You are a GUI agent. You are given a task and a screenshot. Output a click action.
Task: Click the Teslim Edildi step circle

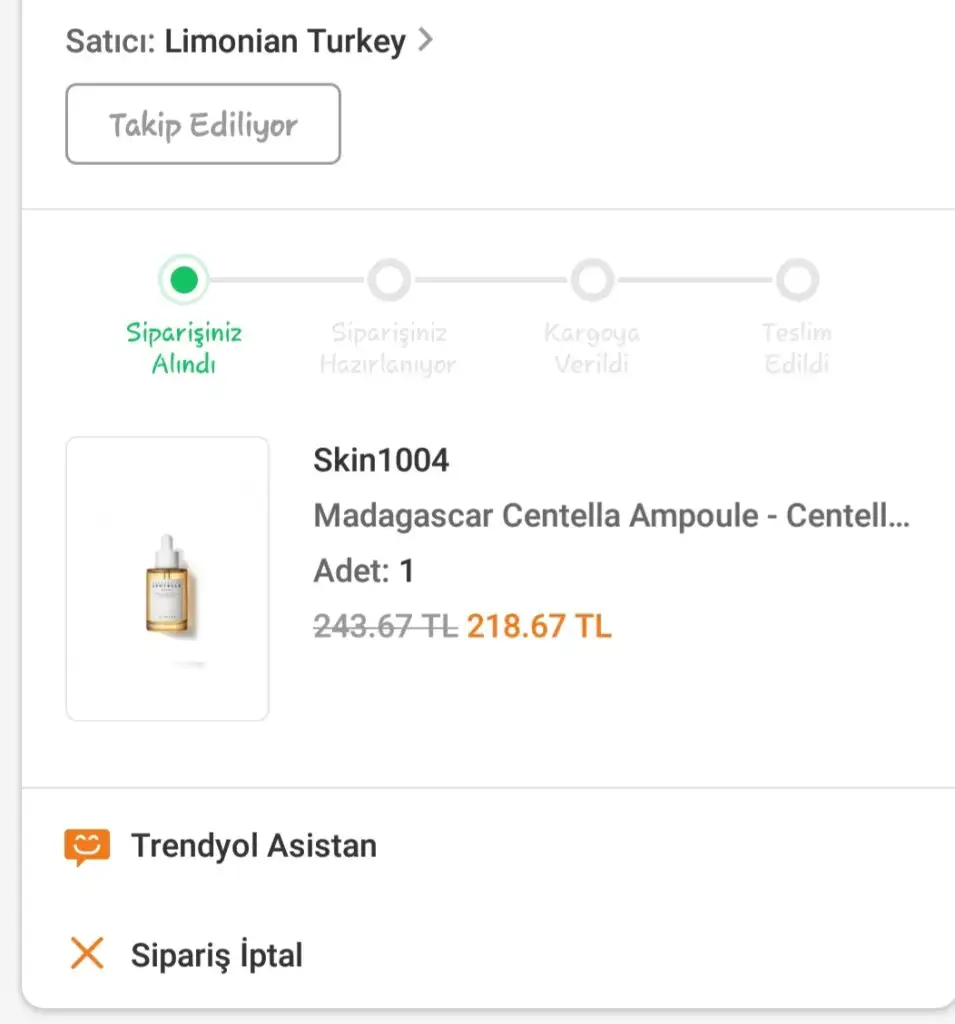pos(797,281)
